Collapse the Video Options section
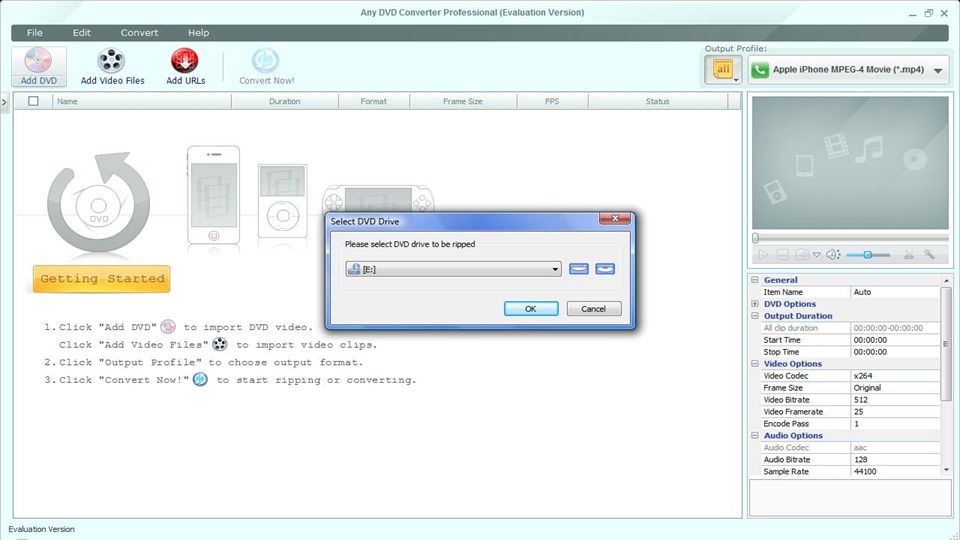Viewport: 960px width, 540px height. [754, 364]
